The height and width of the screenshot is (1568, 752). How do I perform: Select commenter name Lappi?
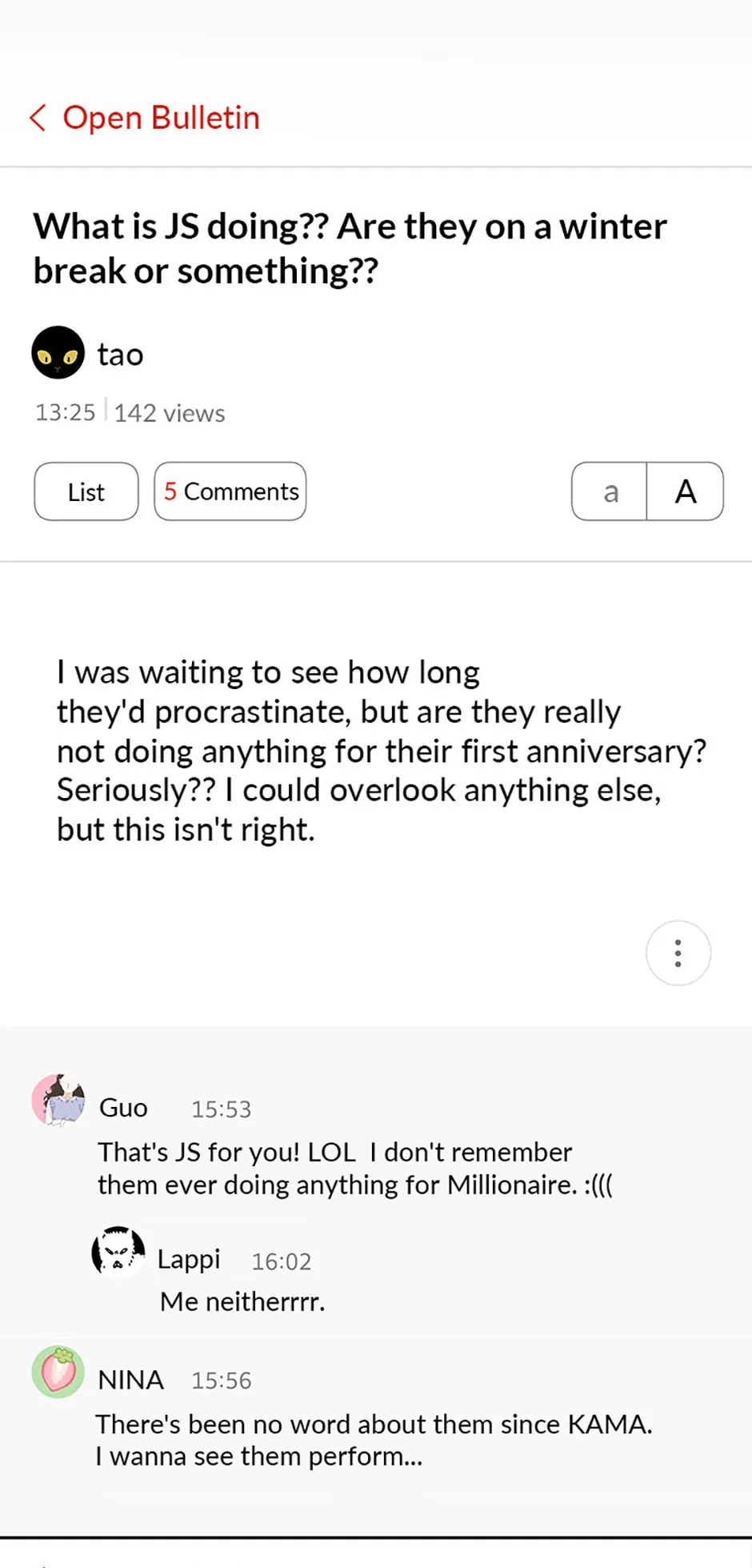[x=188, y=1259]
